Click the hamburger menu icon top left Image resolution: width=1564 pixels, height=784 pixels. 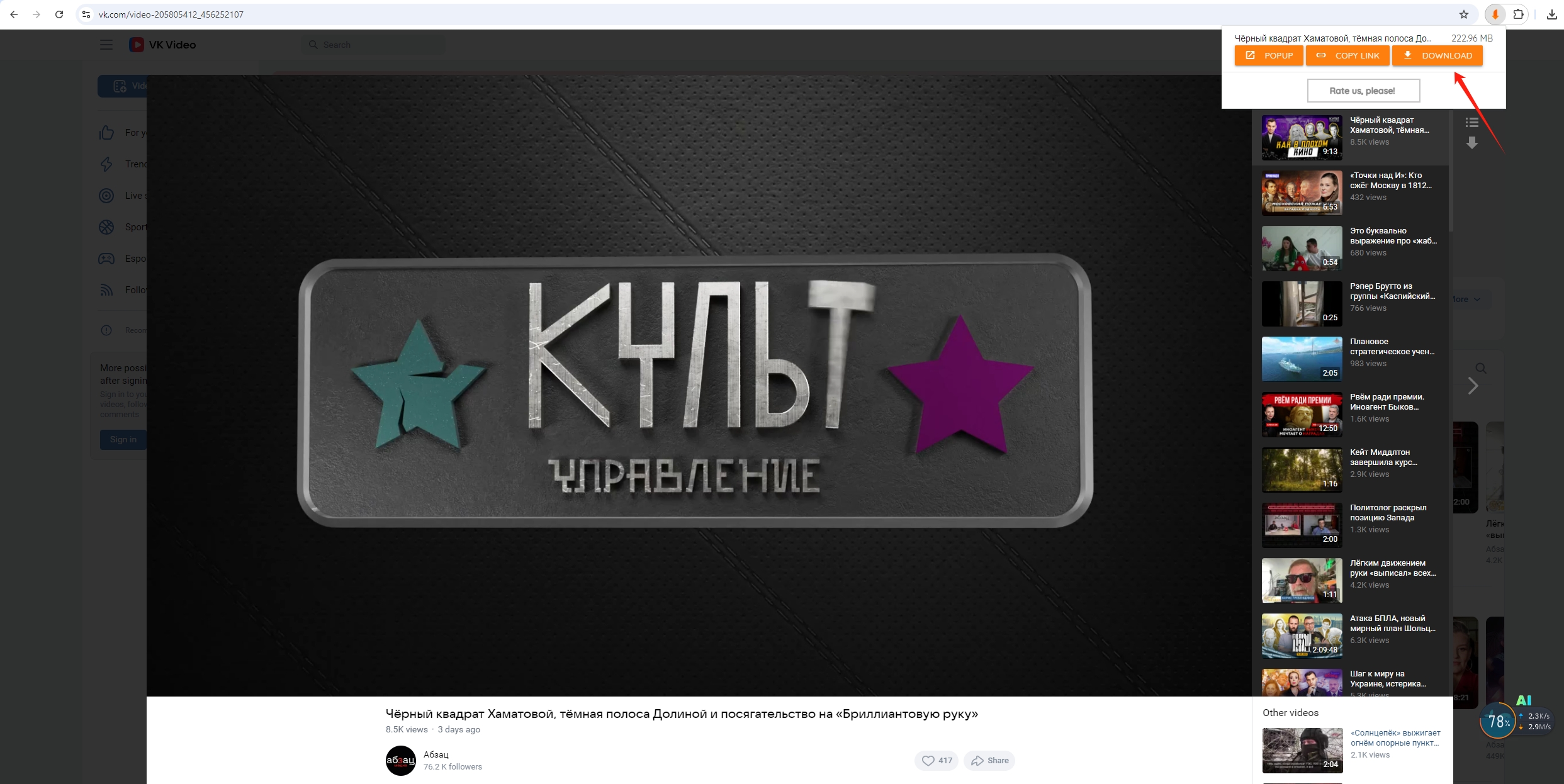[x=107, y=44]
